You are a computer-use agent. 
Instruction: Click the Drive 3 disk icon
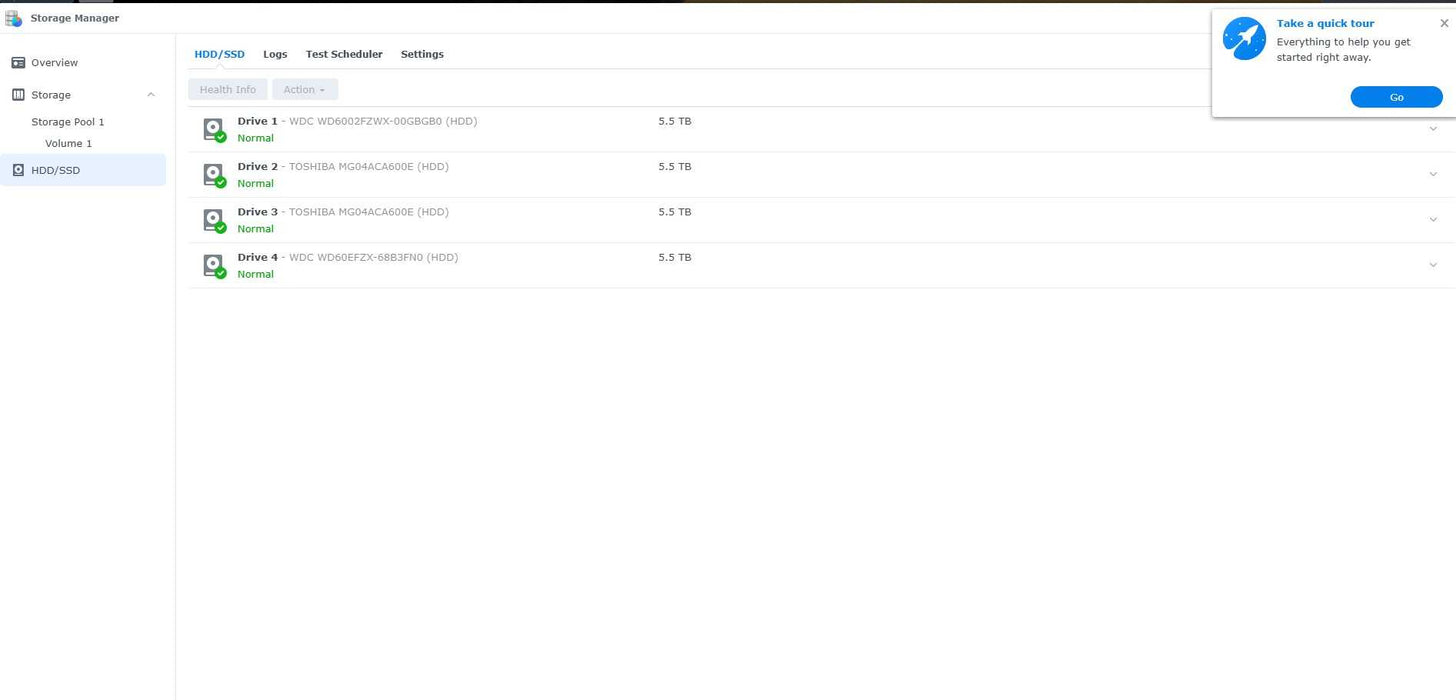tap(213, 219)
